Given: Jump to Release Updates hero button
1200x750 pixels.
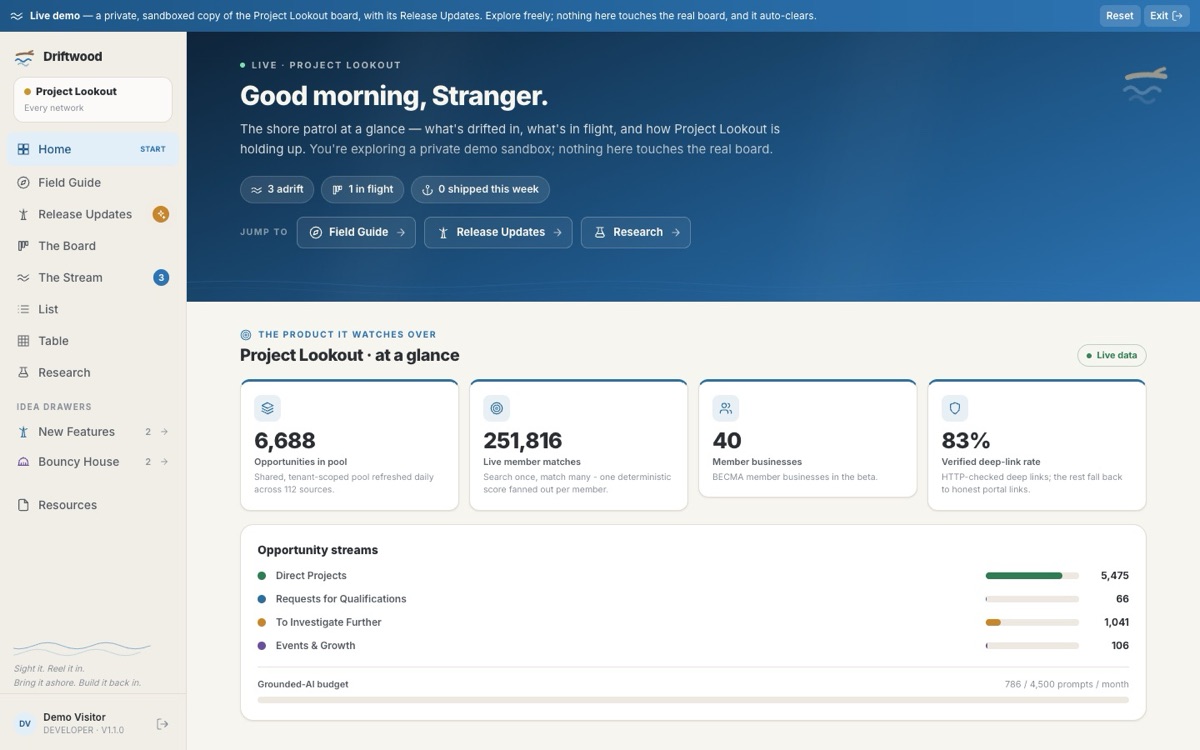Looking at the screenshot, I should tap(498, 232).
